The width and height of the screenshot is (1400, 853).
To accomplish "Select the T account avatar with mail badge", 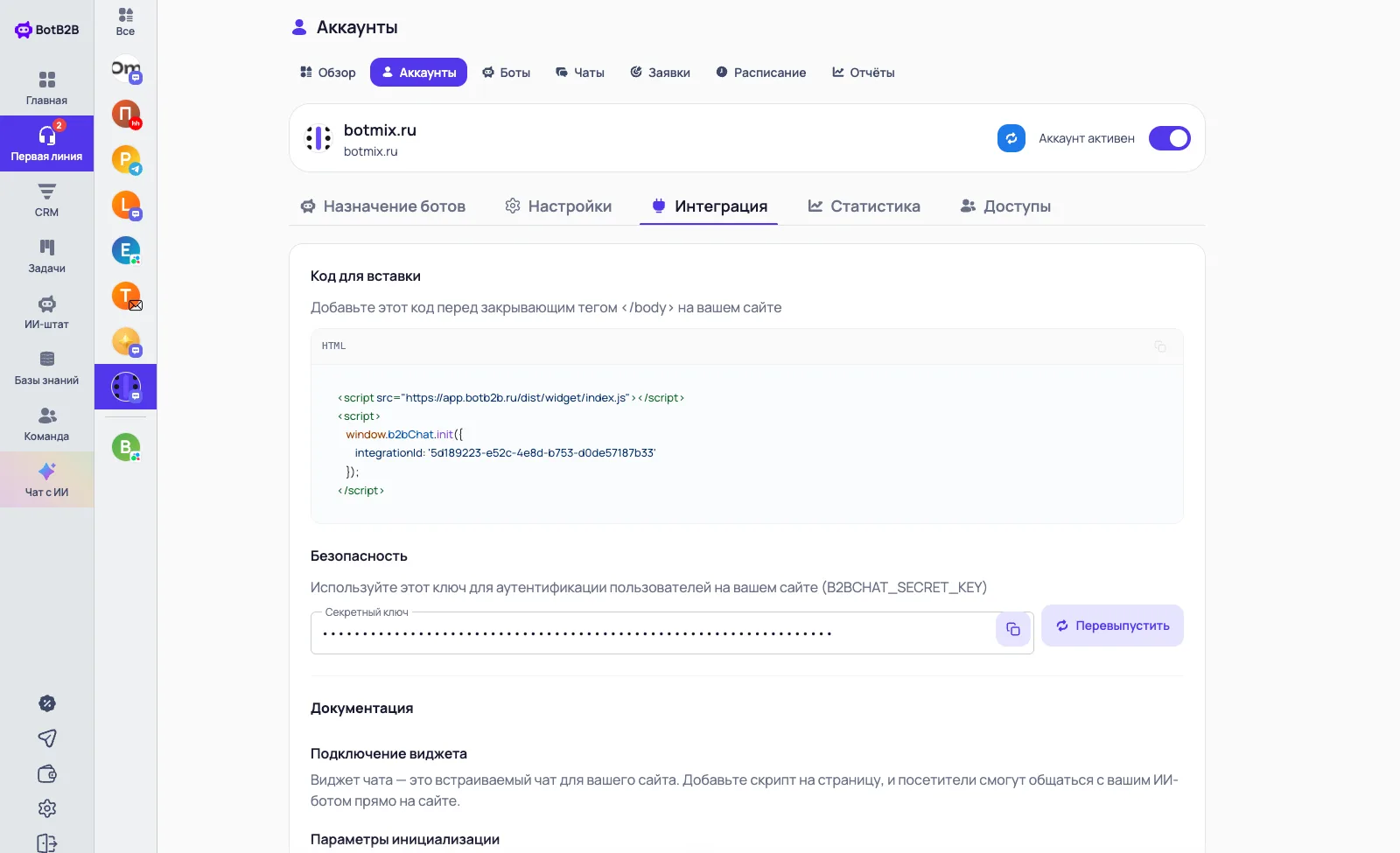I will click(126, 296).
